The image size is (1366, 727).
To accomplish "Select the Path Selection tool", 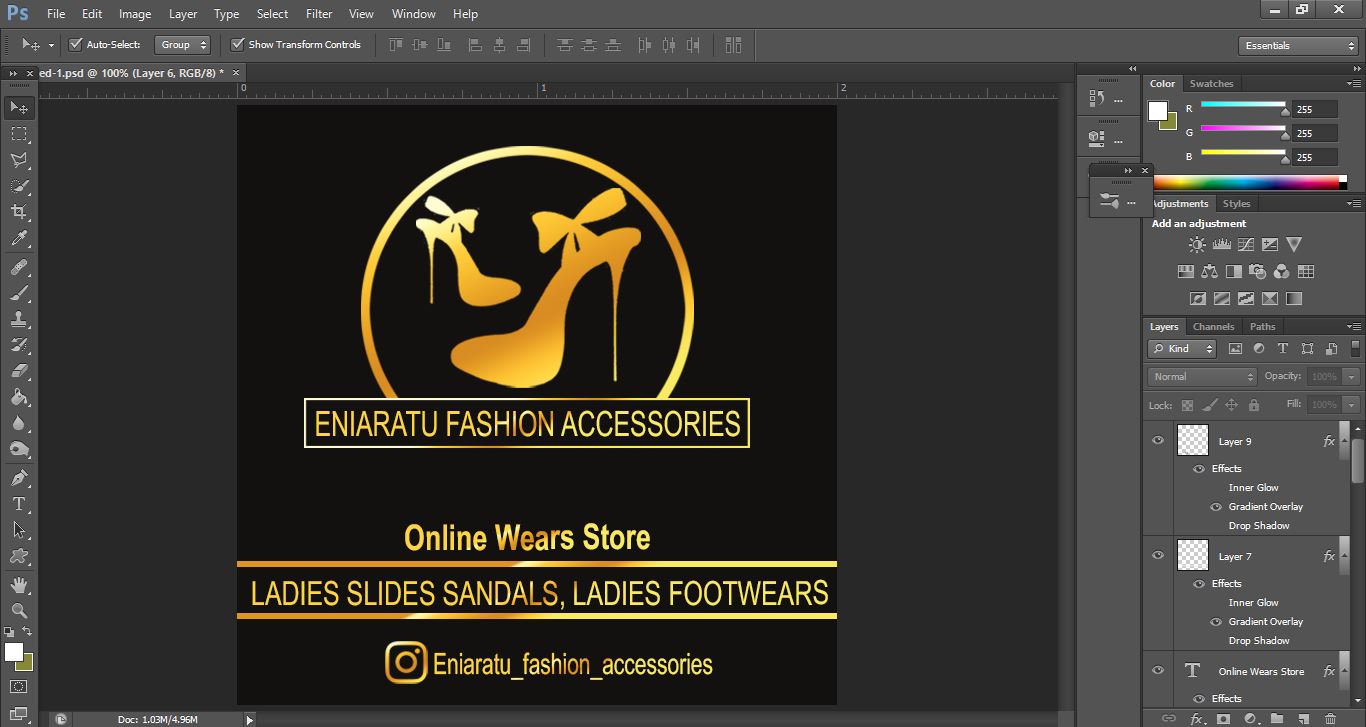I will [x=19, y=530].
